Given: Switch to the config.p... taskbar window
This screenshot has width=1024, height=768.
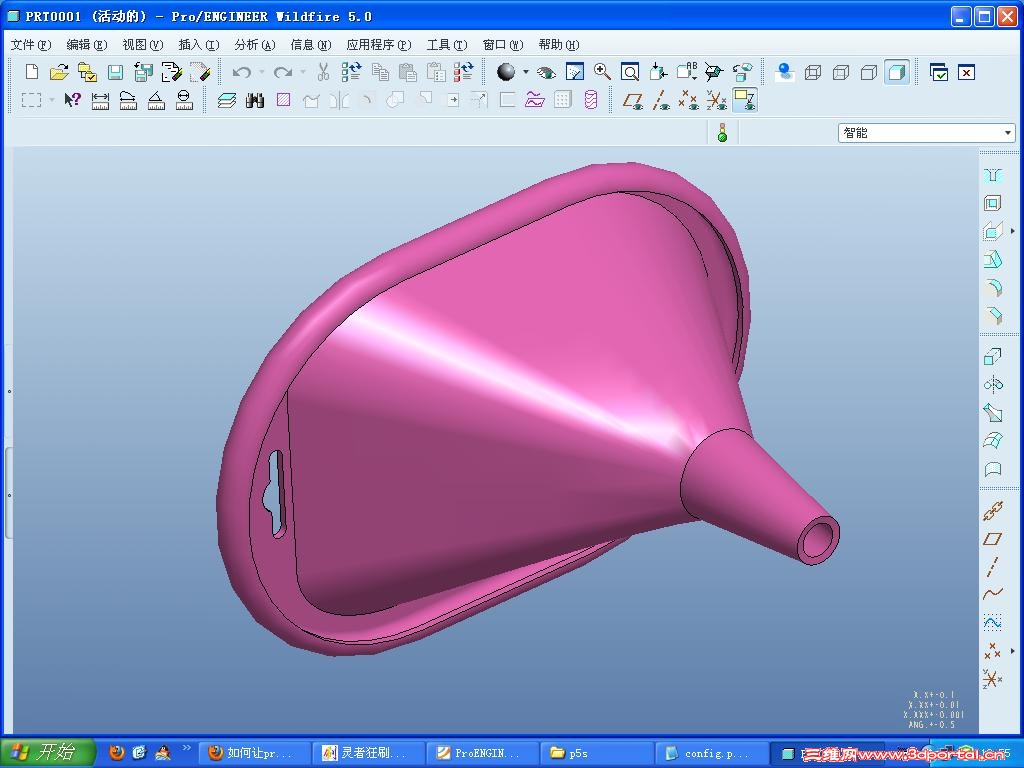Looking at the screenshot, I should [x=711, y=753].
